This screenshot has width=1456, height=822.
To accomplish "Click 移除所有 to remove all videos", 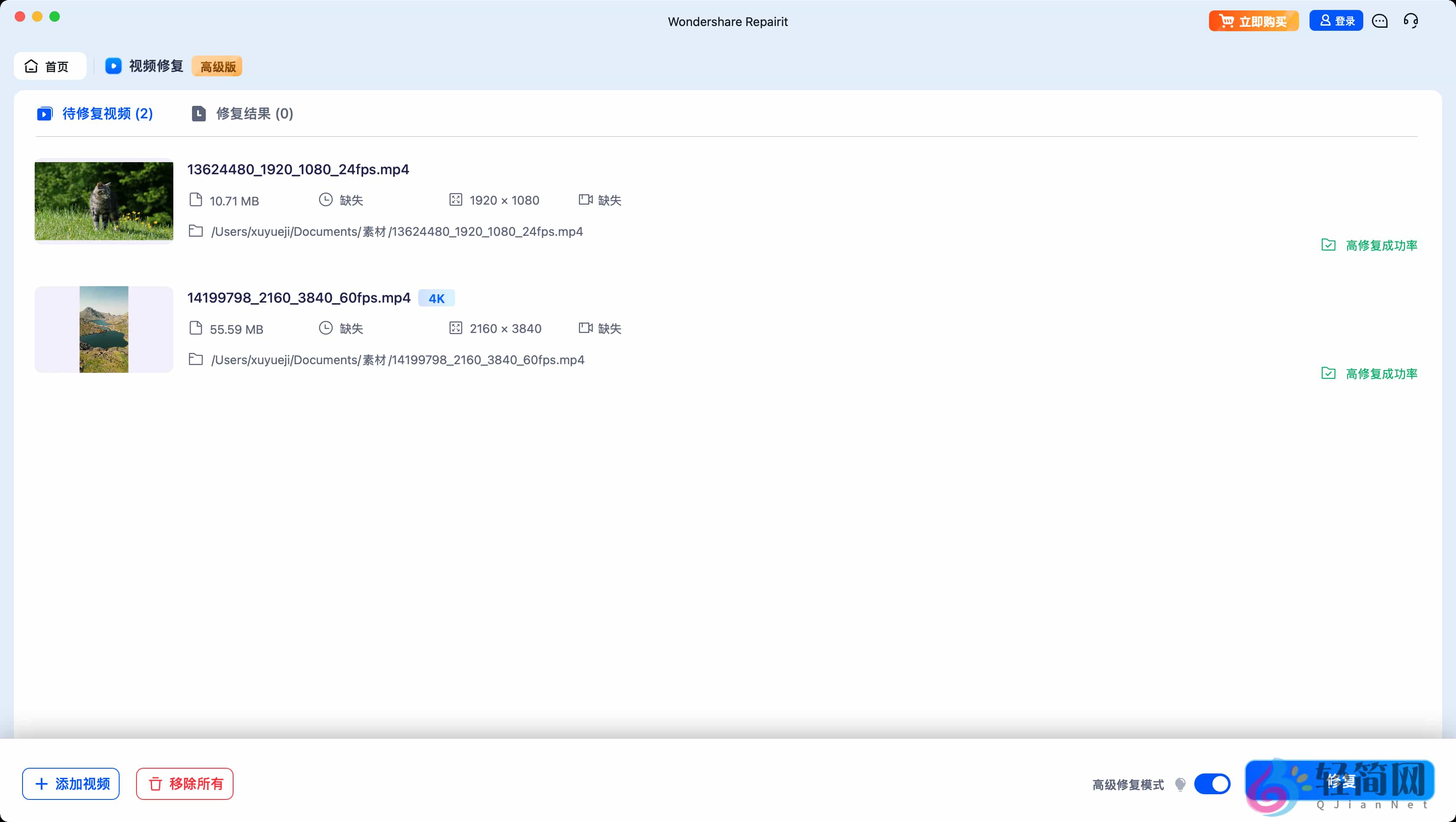I will tap(185, 783).
